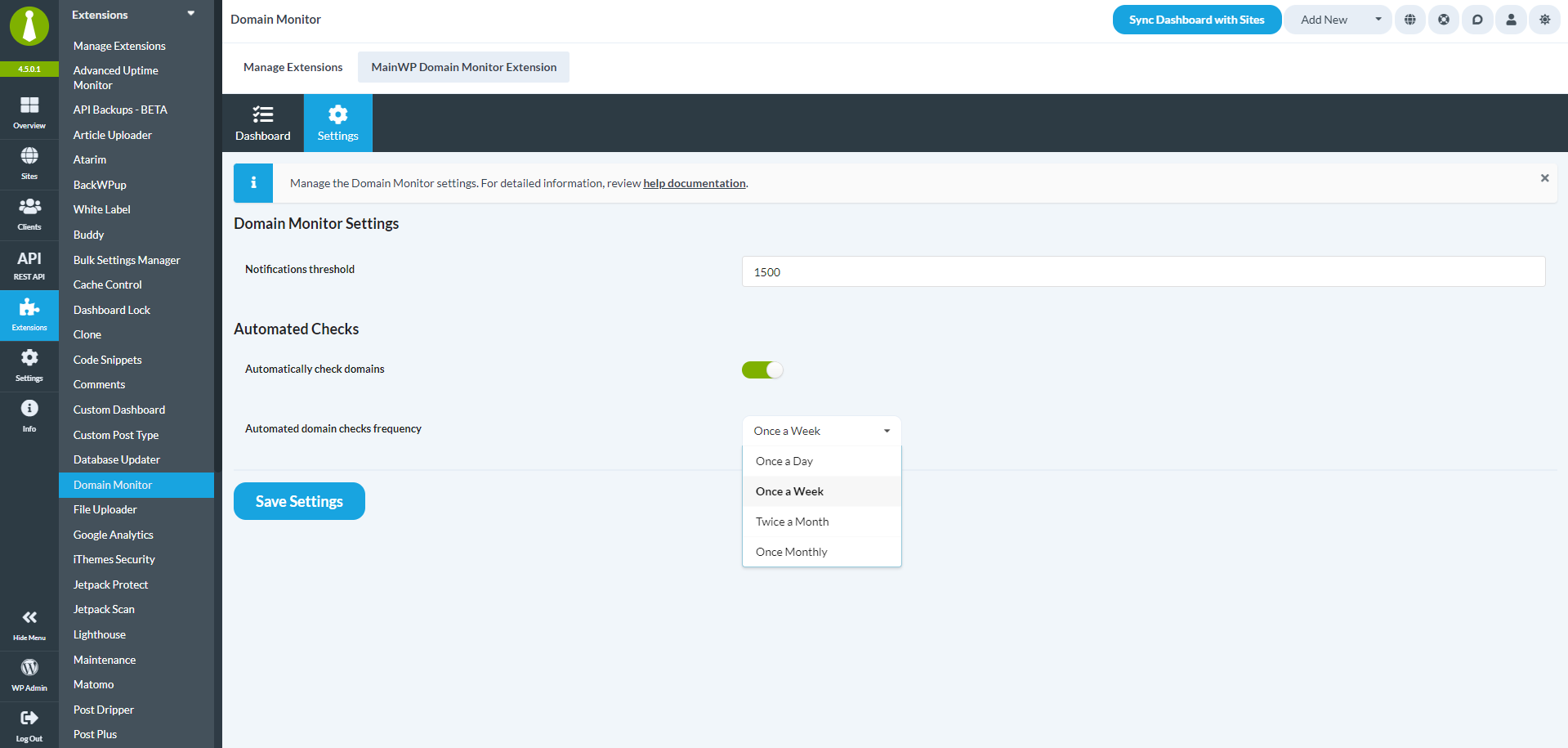Open the Extensions puzzle icon
1568x748 pixels.
29,307
